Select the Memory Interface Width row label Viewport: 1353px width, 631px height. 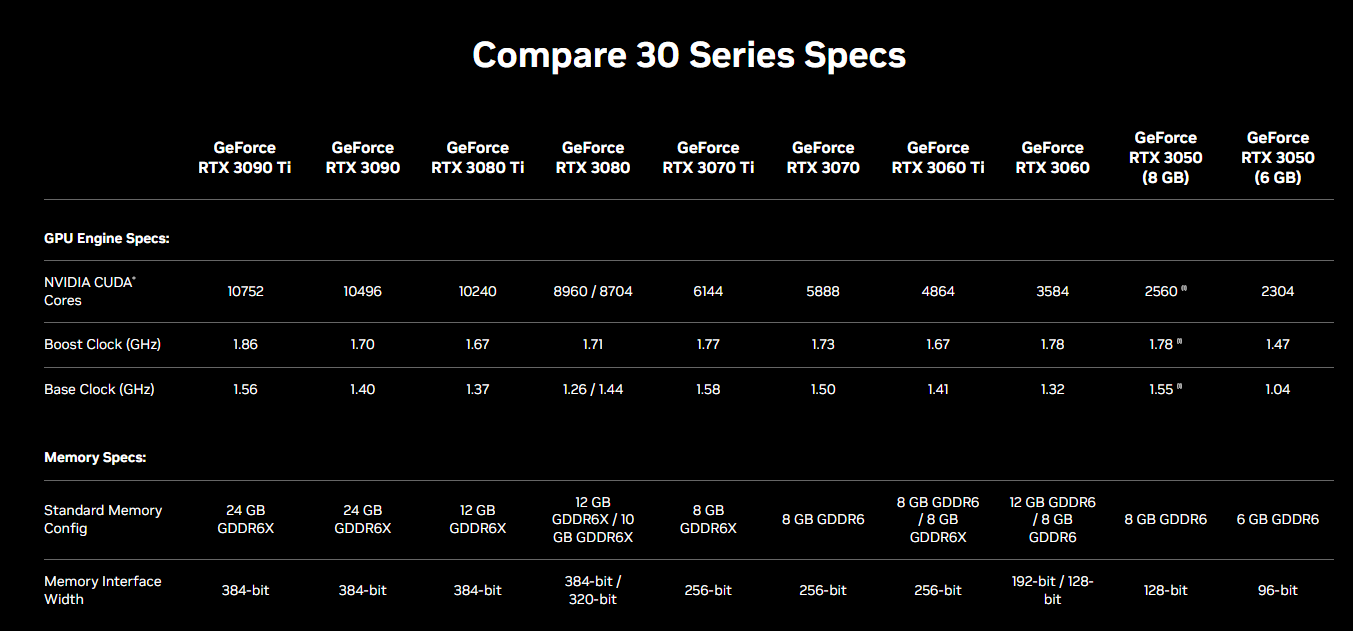pos(103,590)
